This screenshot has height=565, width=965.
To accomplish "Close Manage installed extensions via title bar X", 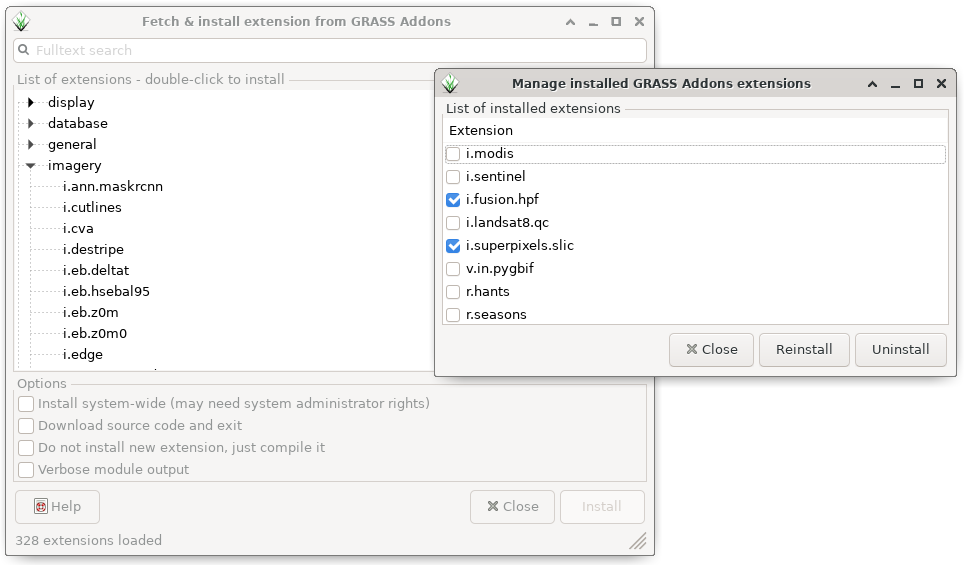I will point(941,84).
